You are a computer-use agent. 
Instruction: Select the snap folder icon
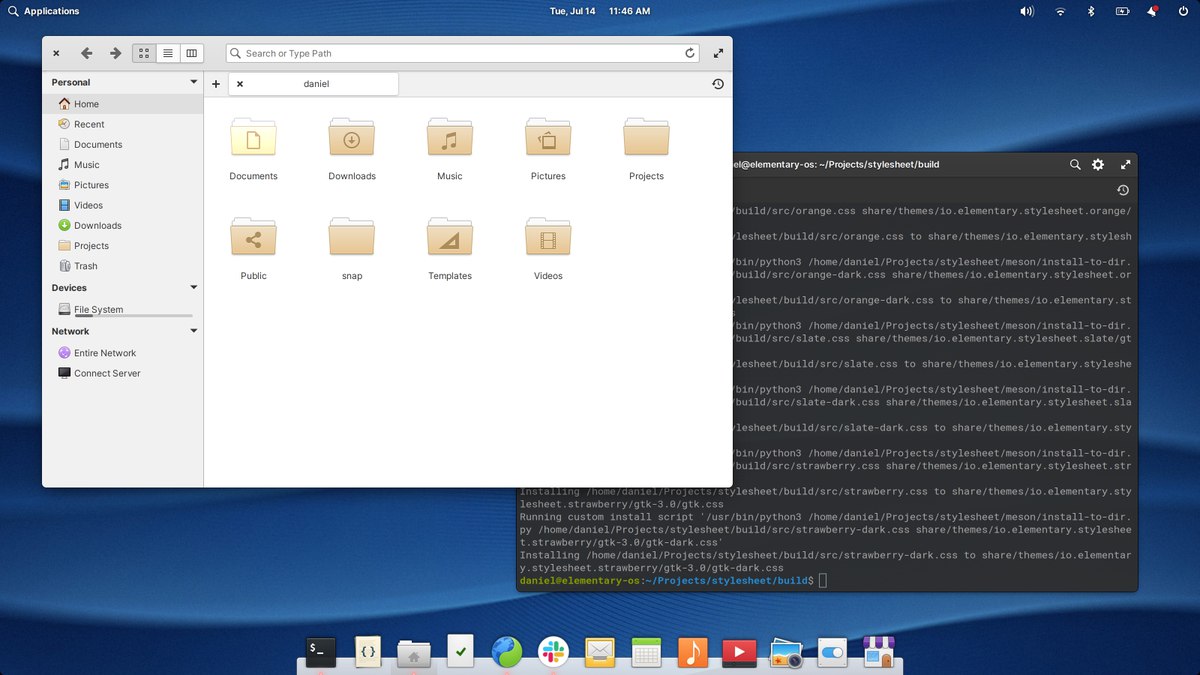pos(352,237)
